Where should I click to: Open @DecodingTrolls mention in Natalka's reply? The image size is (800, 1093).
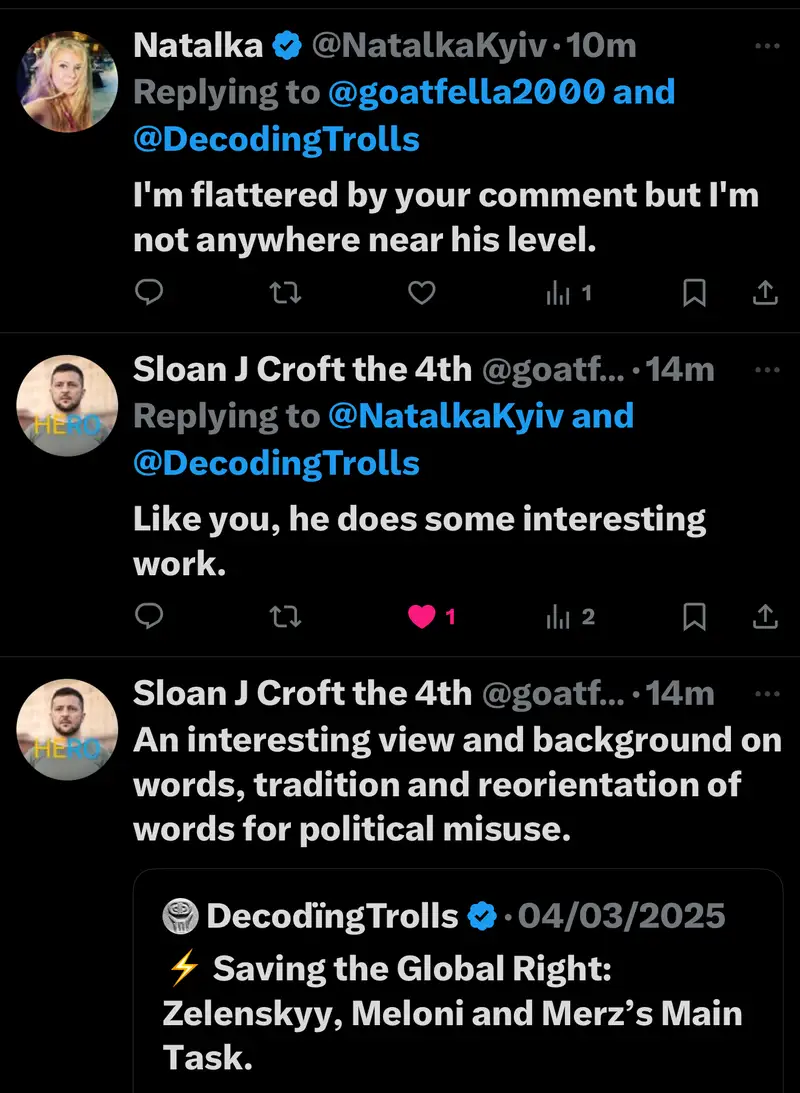[x=276, y=139]
